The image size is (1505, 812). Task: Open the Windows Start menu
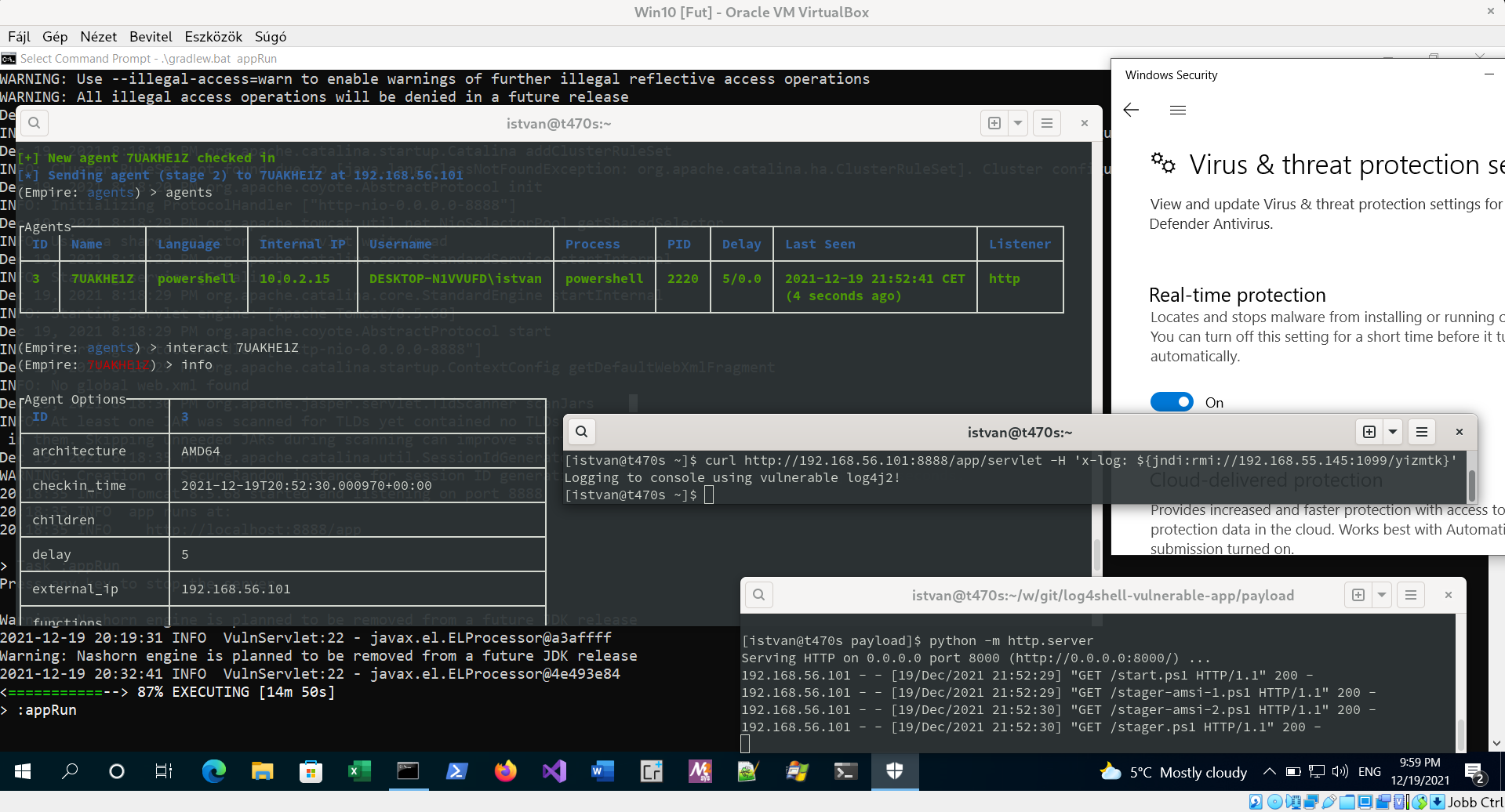[23, 772]
